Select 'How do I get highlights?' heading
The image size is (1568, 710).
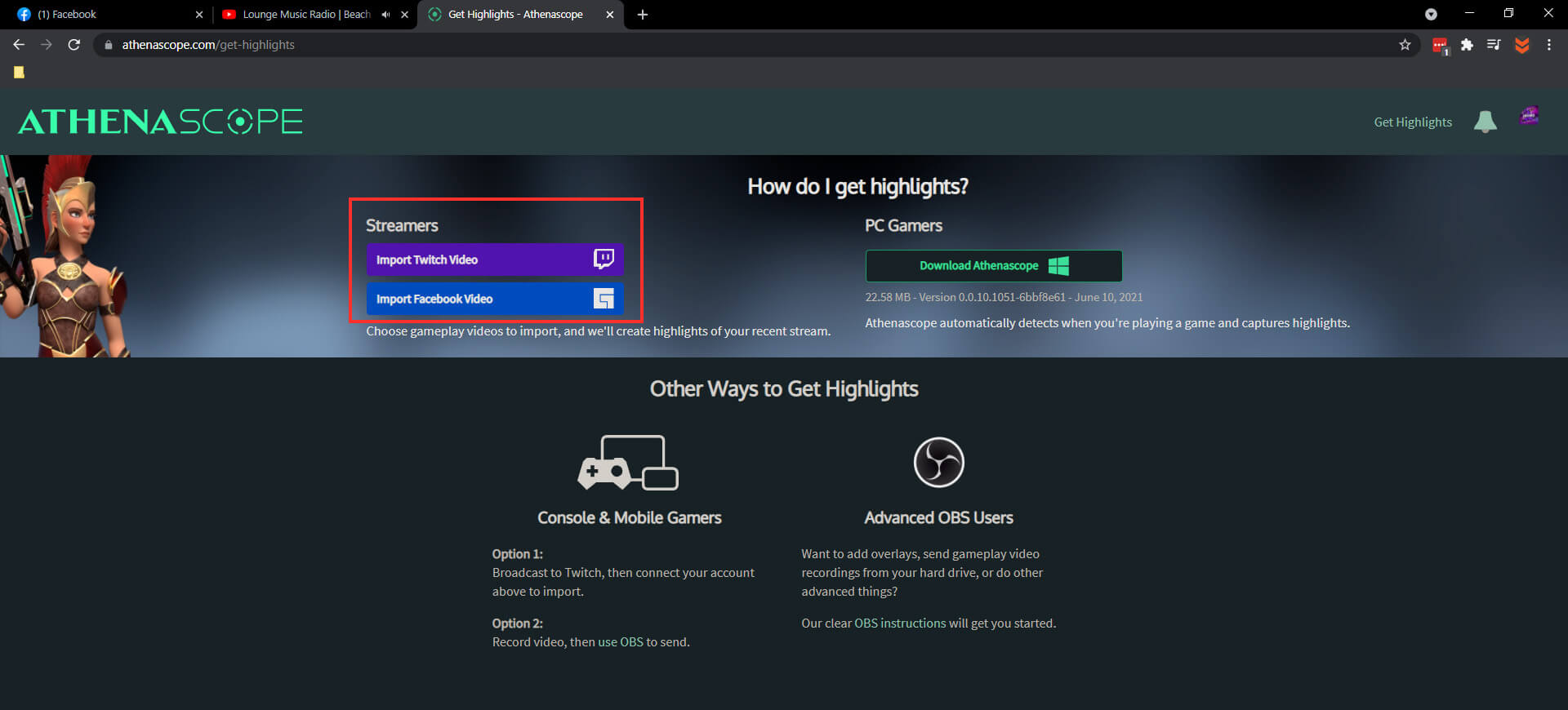[857, 187]
